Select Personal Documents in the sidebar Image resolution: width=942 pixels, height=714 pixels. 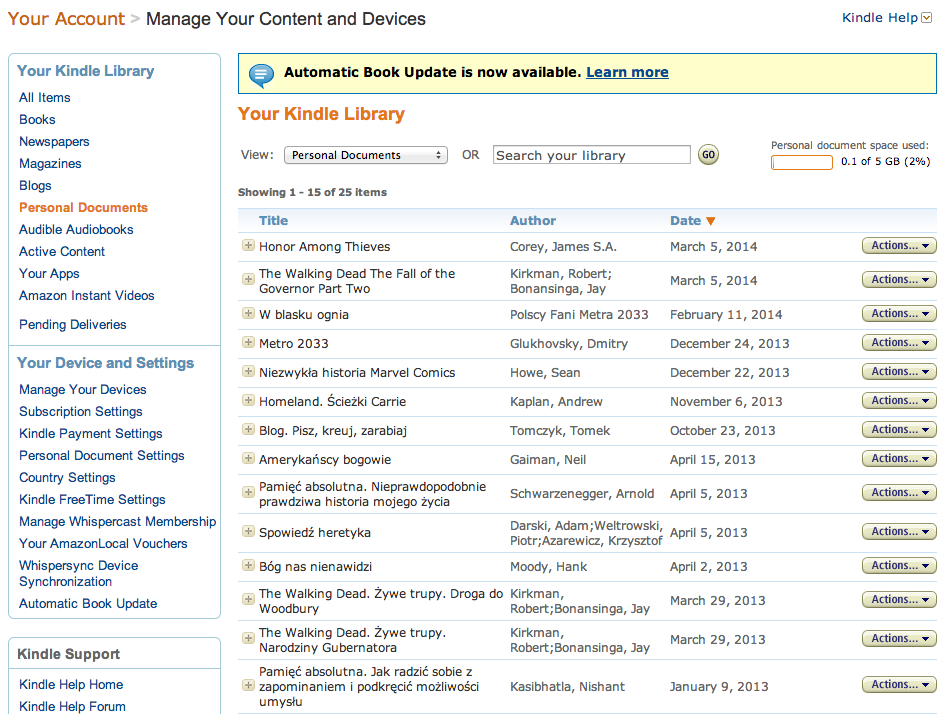(x=84, y=207)
